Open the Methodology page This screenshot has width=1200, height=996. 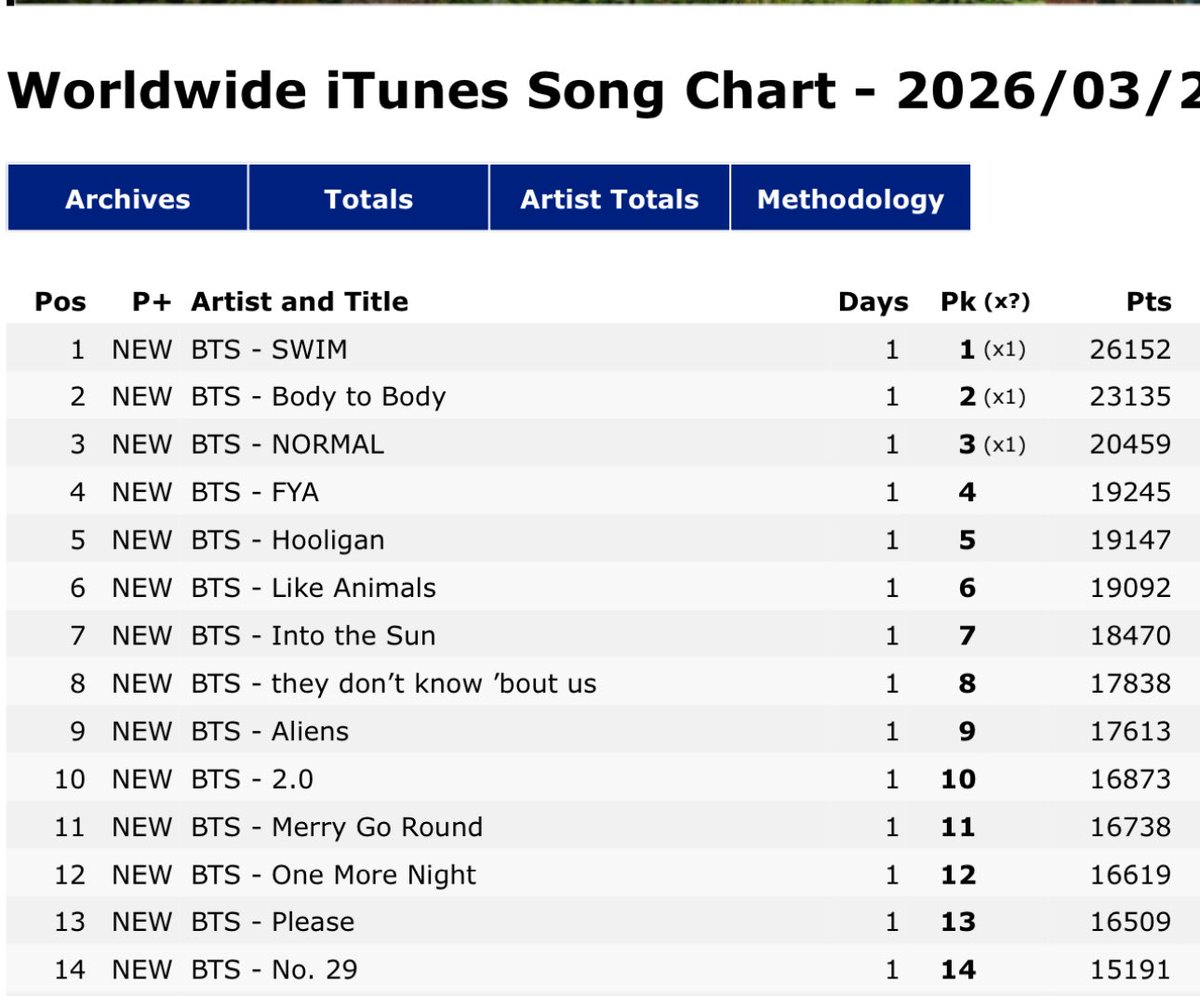(x=850, y=198)
